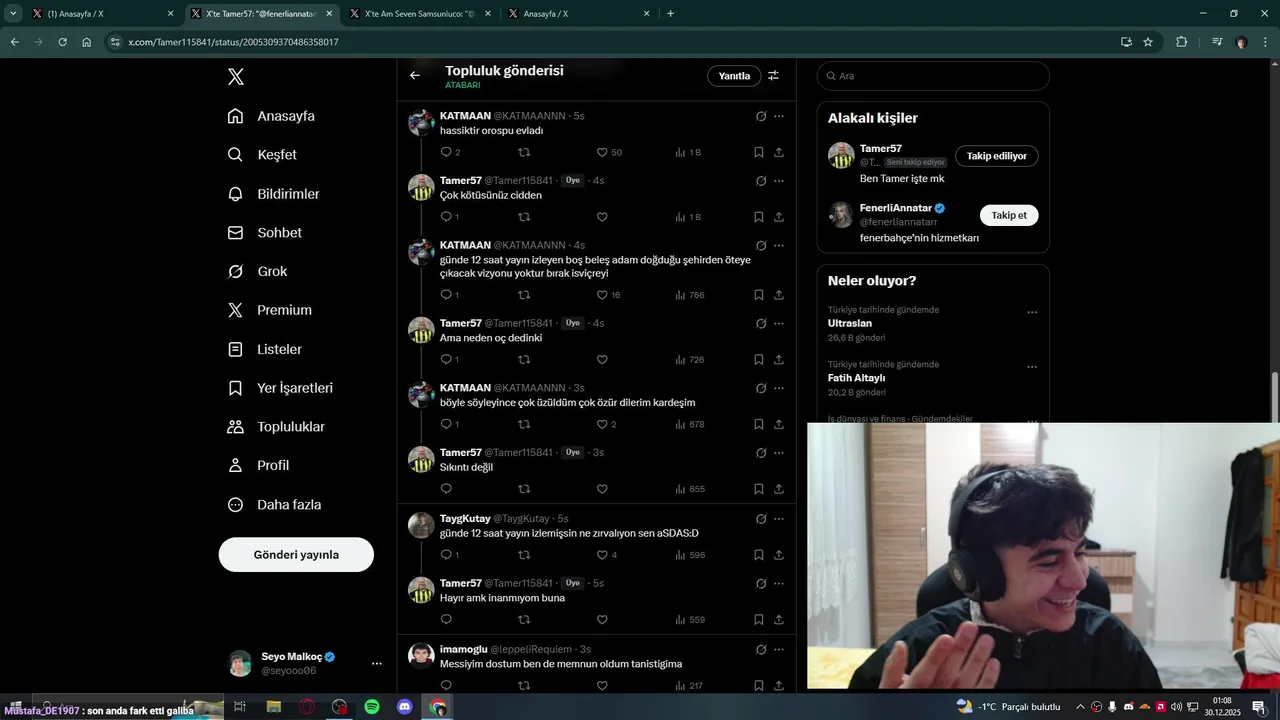
Task: Open Grok icon on Tamer57 'Çok kötüsünüz cidden' post
Action: point(761,181)
